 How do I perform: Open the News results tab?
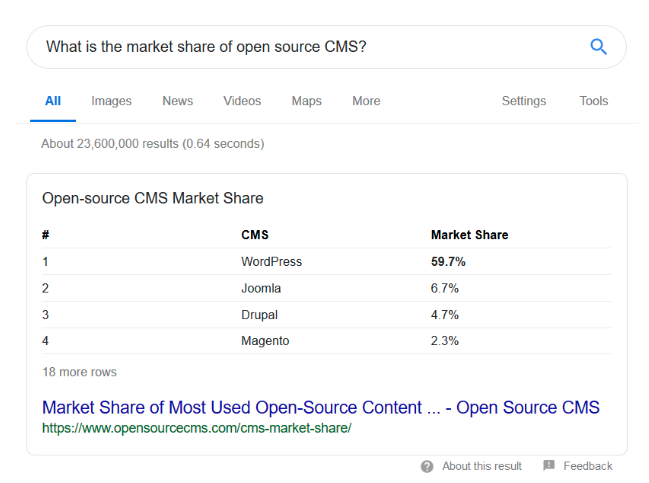pyautogui.click(x=177, y=101)
